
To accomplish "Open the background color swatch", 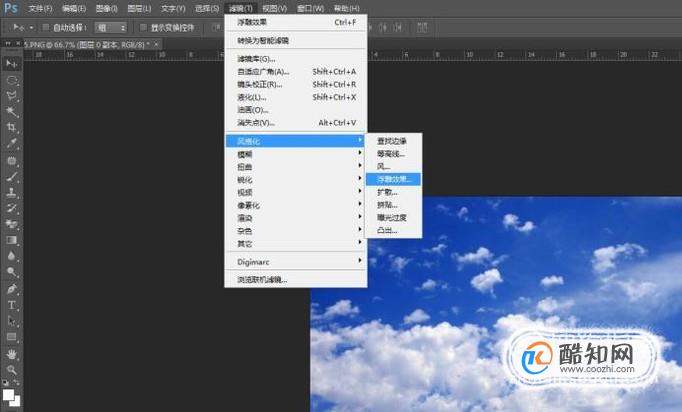I will (x=17, y=402).
